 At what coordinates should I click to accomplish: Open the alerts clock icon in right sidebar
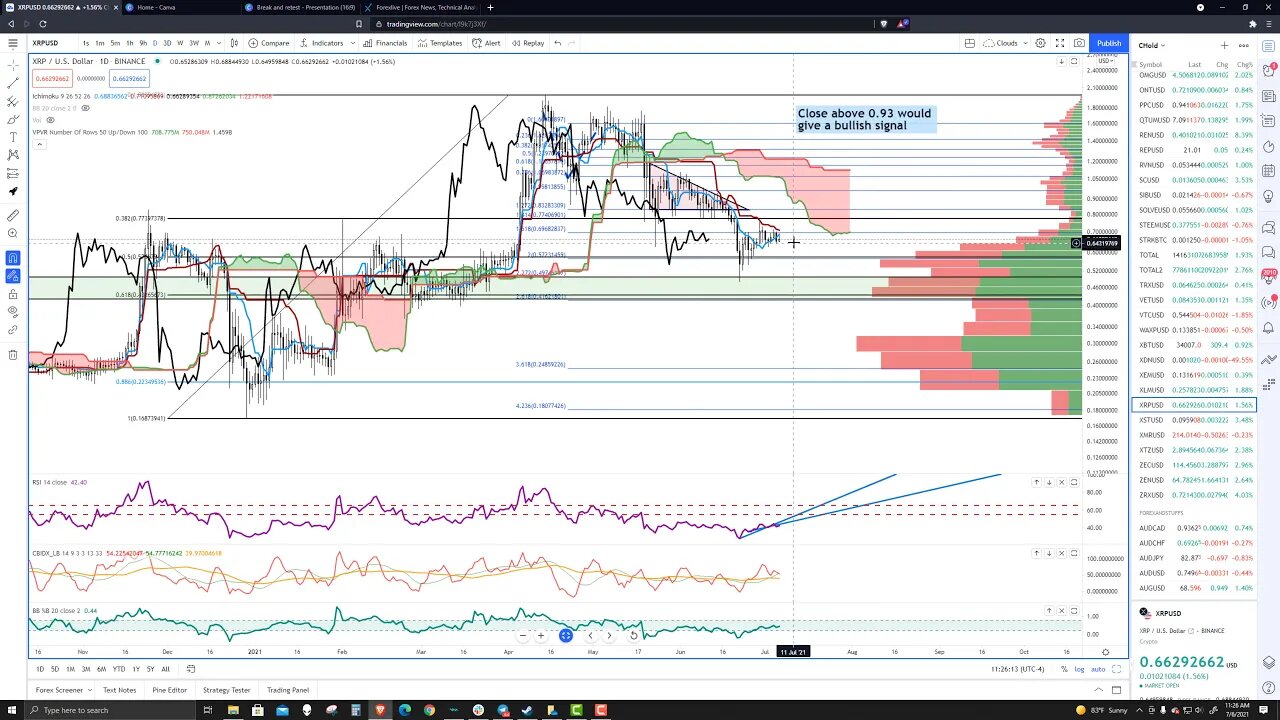pyautogui.click(x=1268, y=70)
